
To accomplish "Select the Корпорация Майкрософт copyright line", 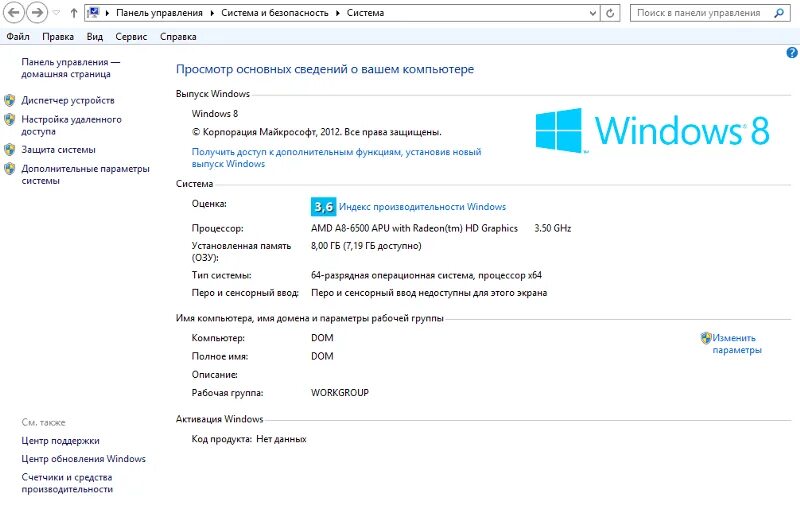I will tap(316, 132).
